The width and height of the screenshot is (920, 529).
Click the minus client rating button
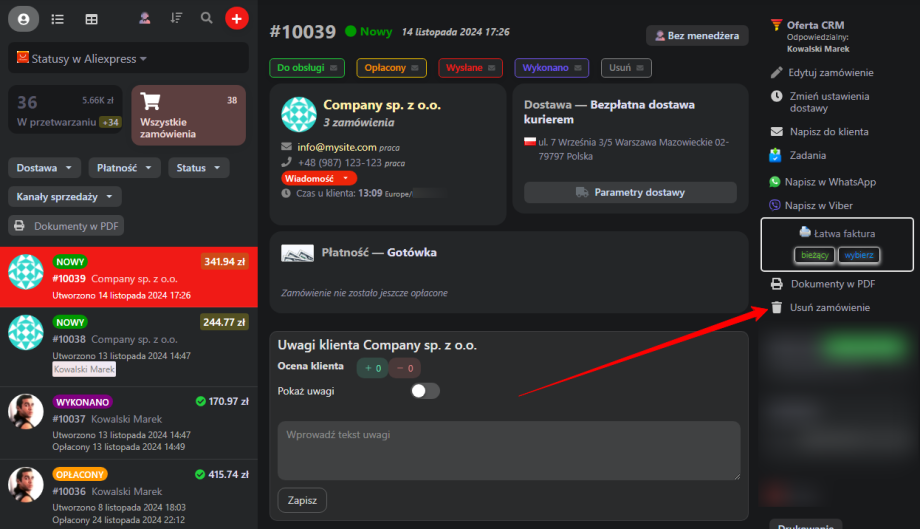click(405, 368)
